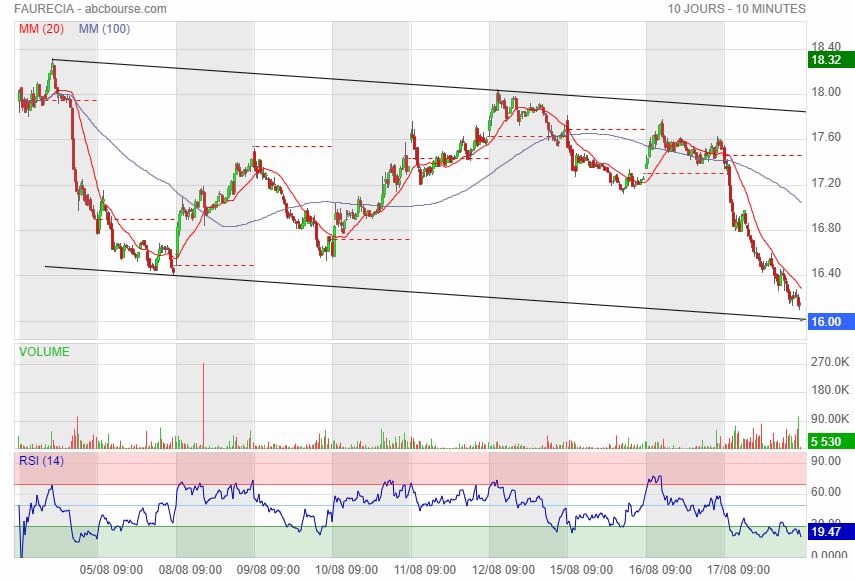The image size is (855, 580).
Task: Click the 60.00 RSI axis value
Action: [826, 492]
